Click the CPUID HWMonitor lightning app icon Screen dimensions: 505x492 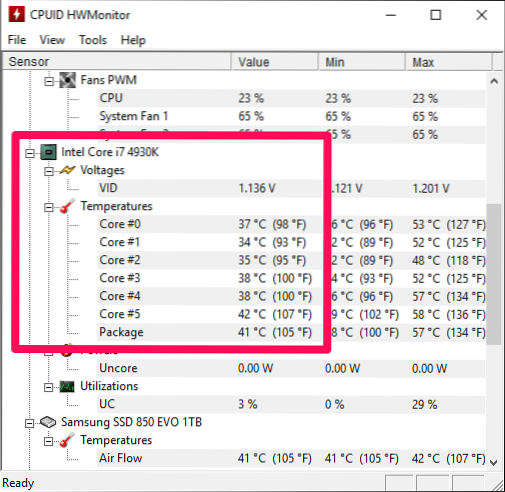point(16,15)
